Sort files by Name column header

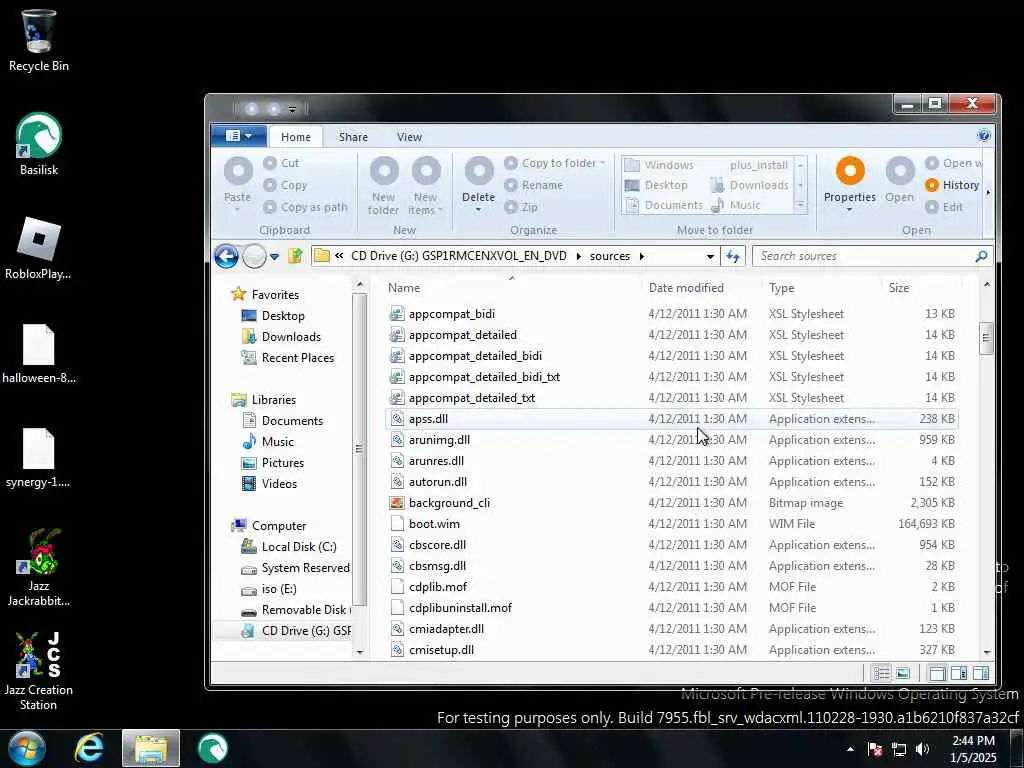tap(511, 287)
